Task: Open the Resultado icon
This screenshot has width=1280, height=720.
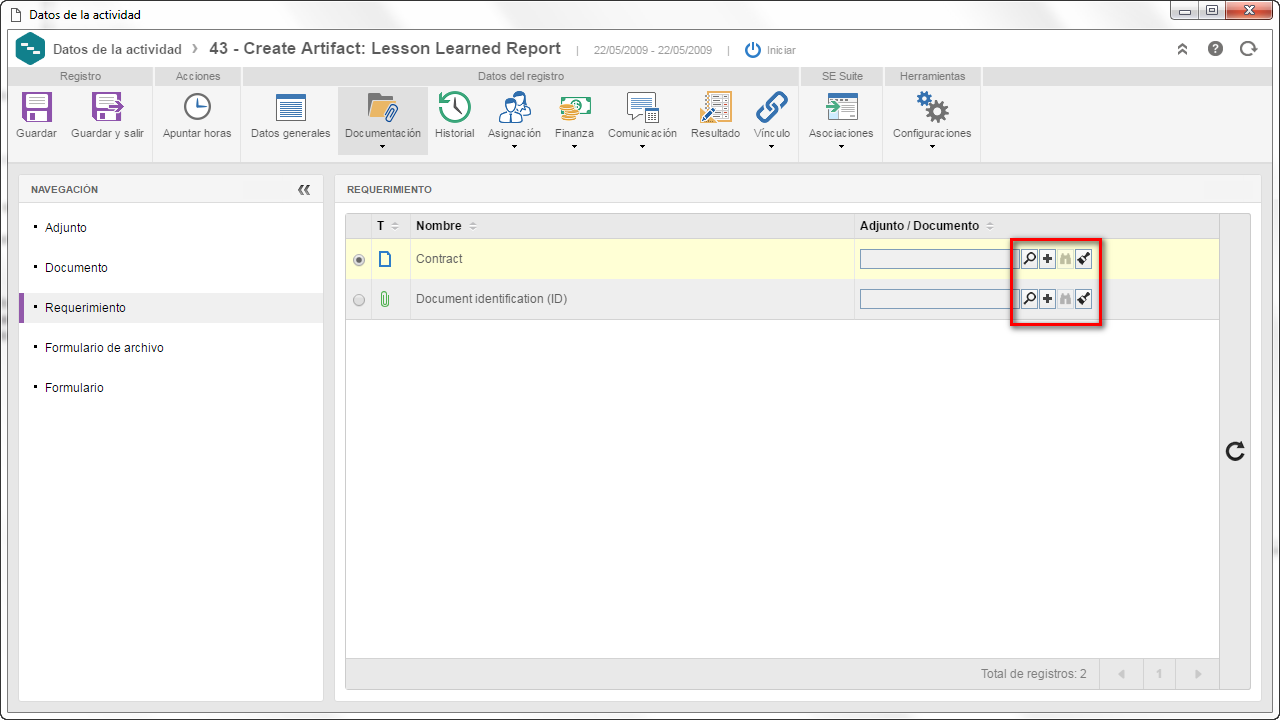Action: (x=716, y=107)
